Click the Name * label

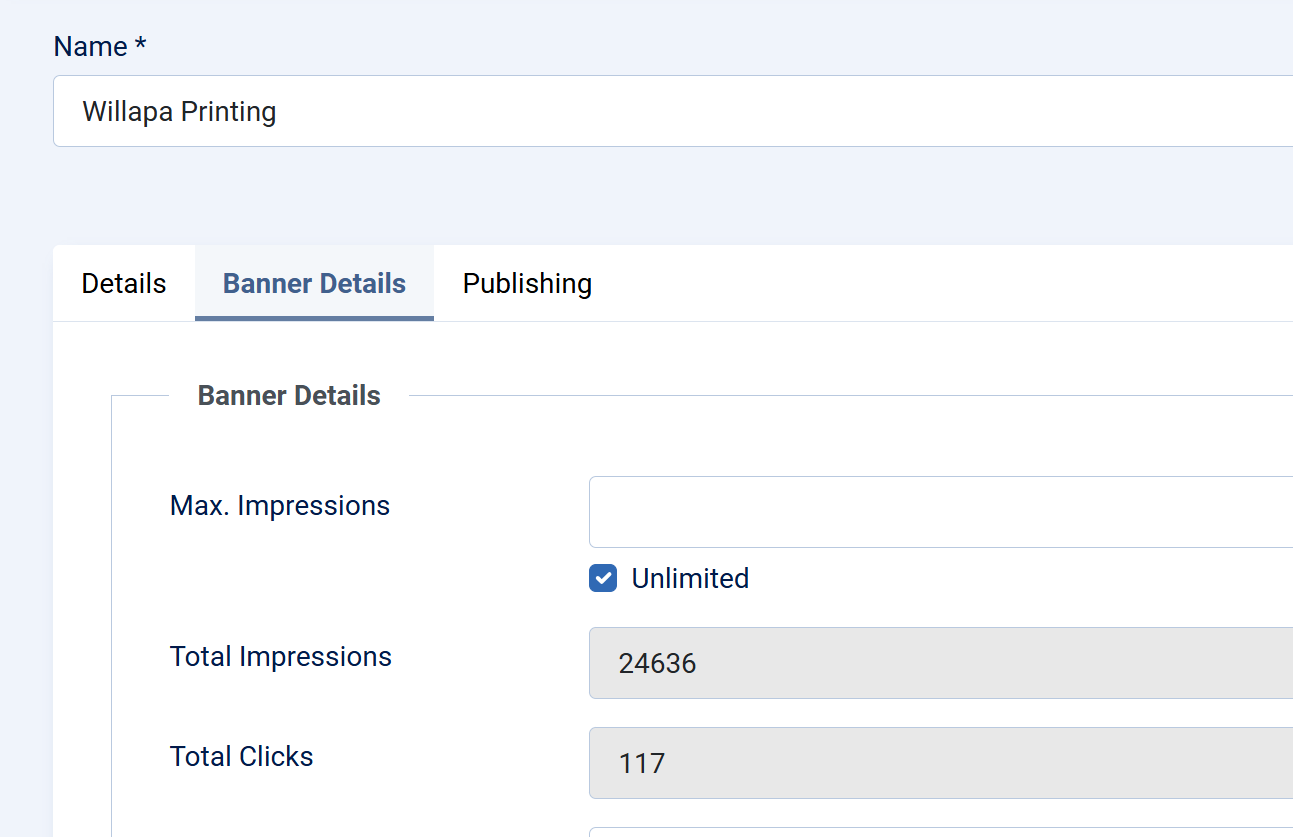tap(100, 46)
